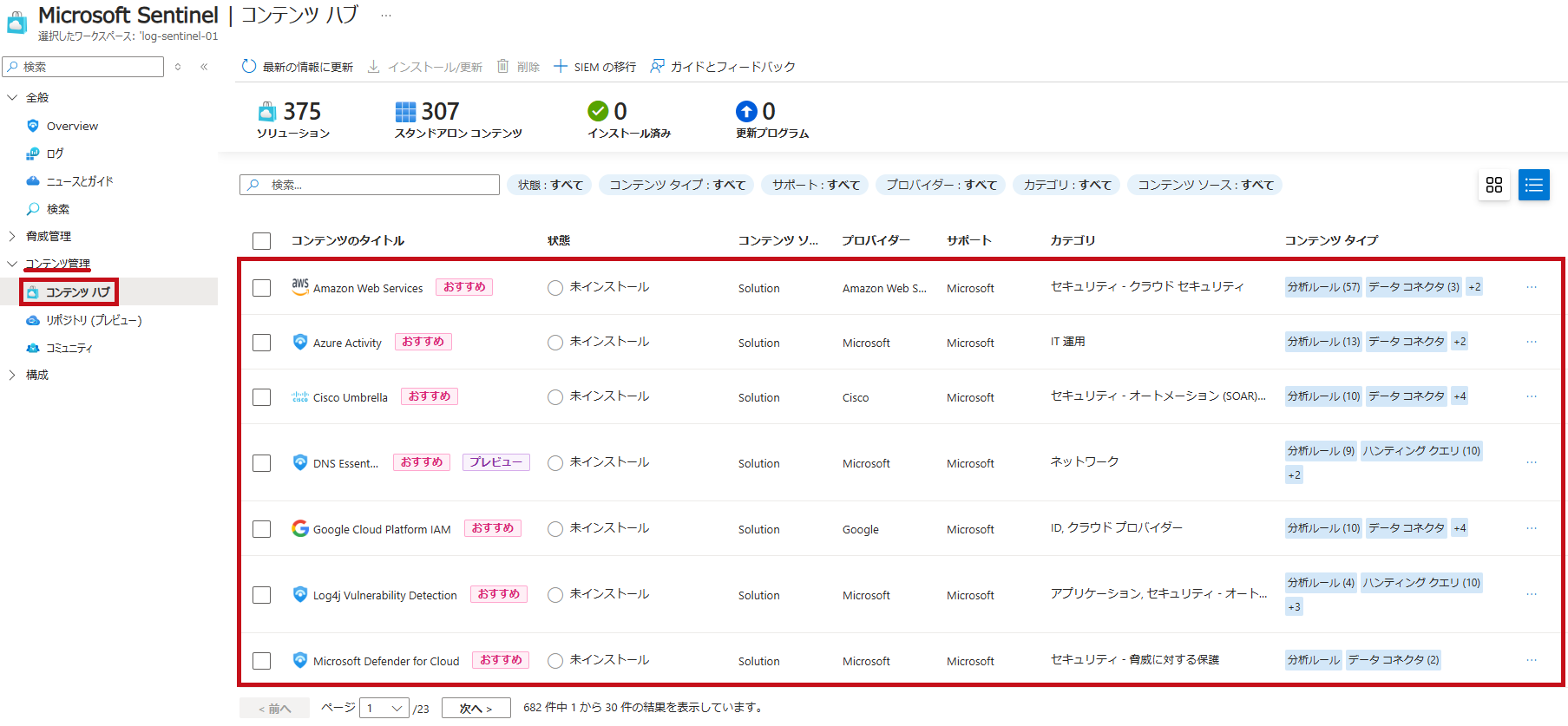The width and height of the screenshot is (1568, 726).
Task: Open the カテゴリ : すべて filter
Action: (x=1066, y=185)
